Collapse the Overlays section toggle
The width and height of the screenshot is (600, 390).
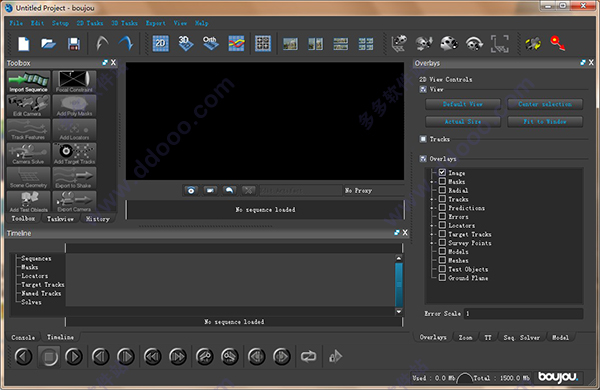click(x=423, y=158)
